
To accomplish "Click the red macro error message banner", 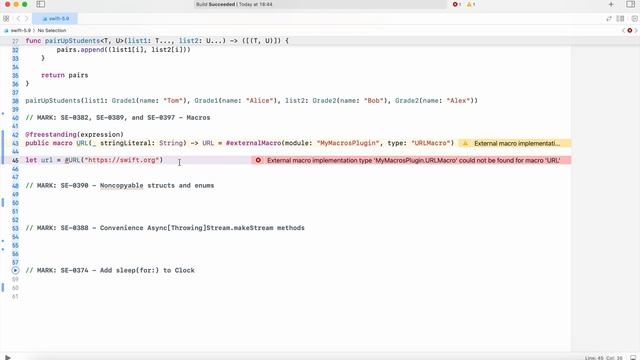I will (411, 160).
